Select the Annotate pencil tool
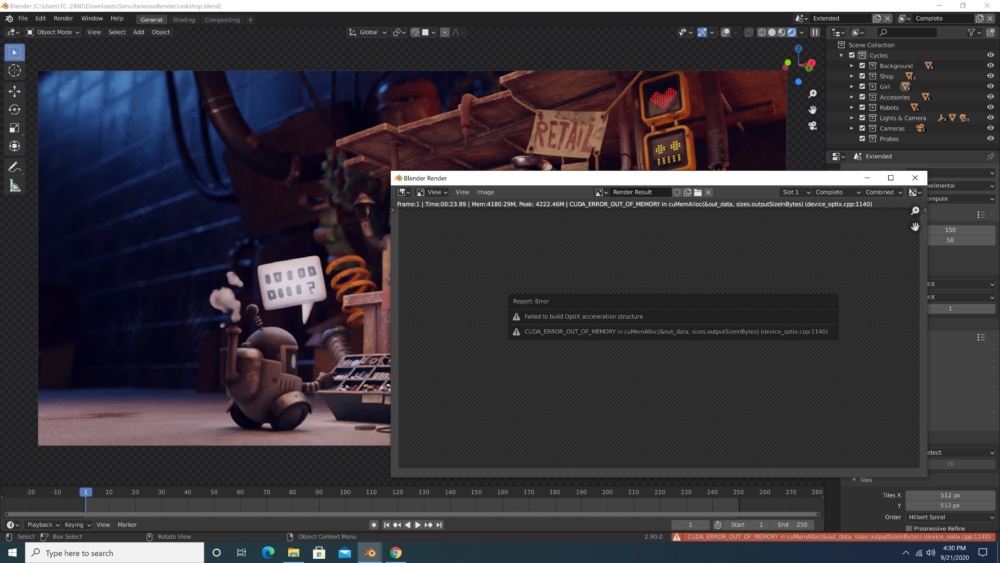 coord(15,167)
